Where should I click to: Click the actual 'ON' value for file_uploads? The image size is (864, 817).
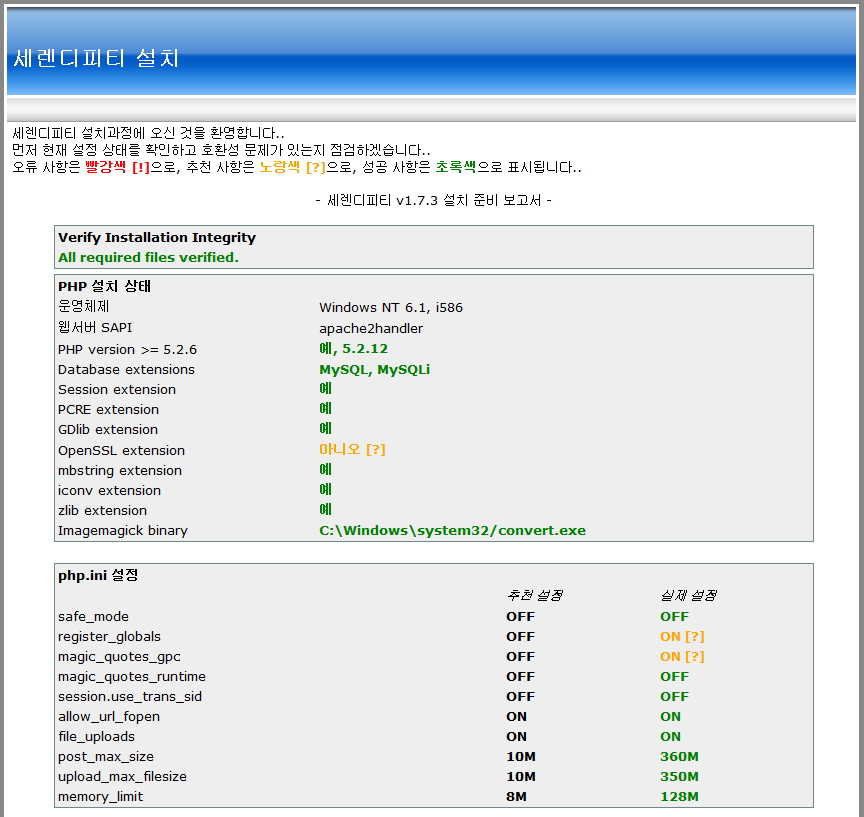click(x=671, y=737)
